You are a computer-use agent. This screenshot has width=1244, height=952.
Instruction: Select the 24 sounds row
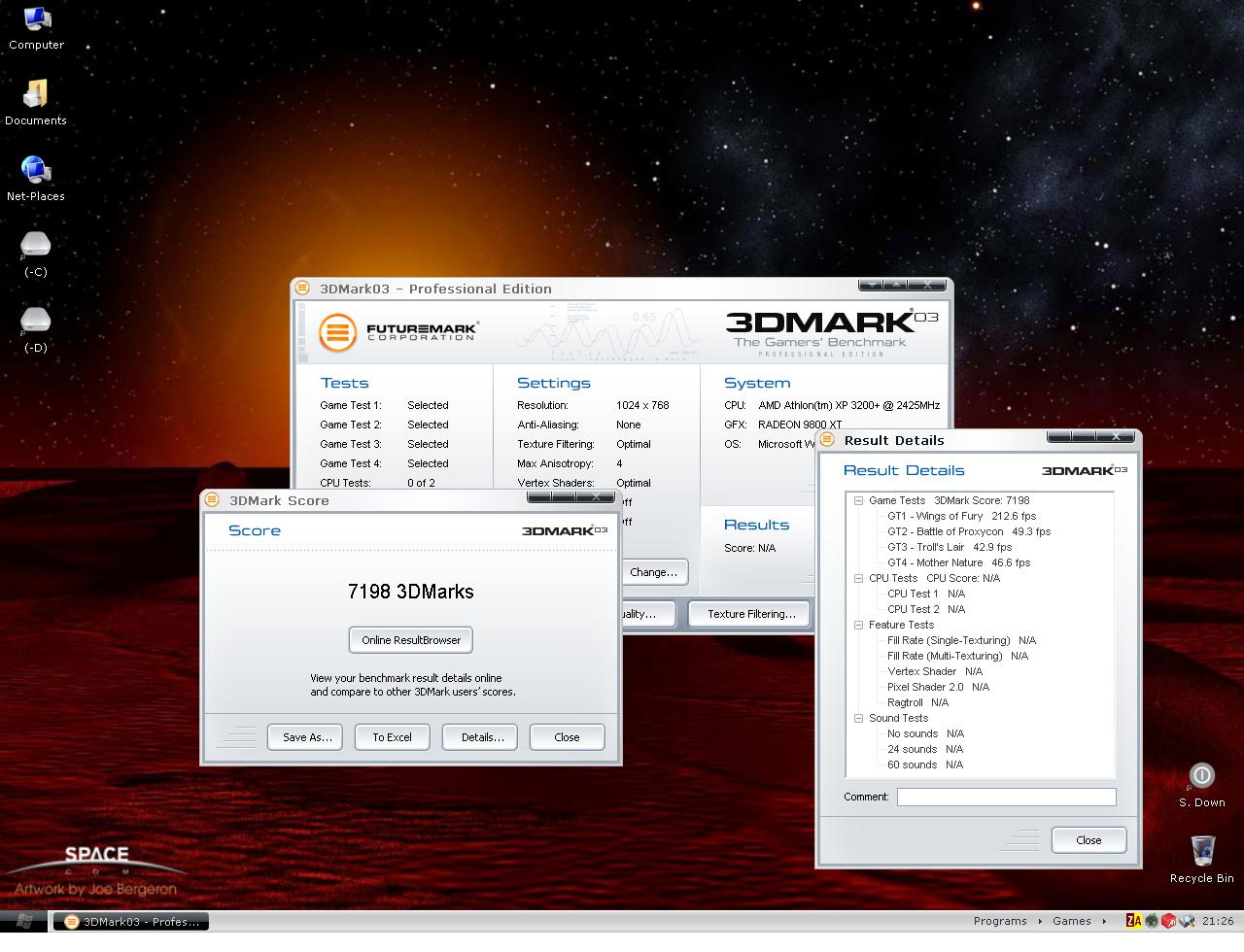(x=925, y=750)
